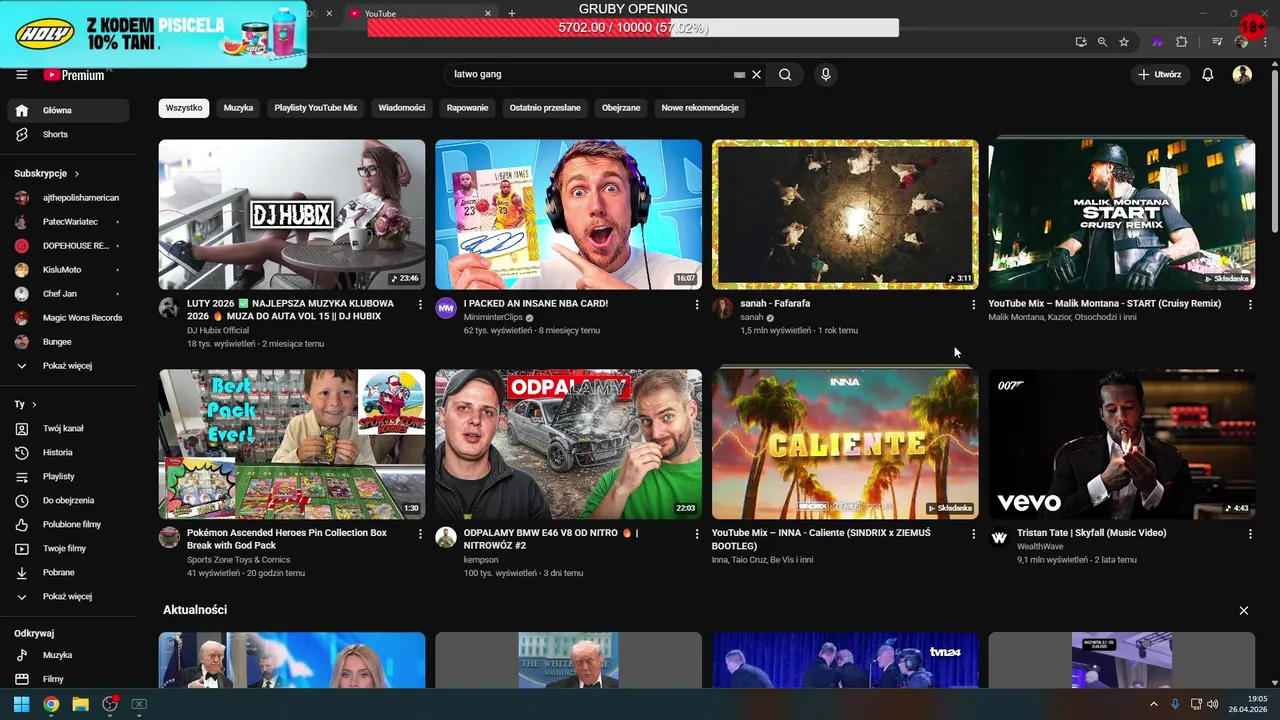Open Shorts in the sidebar
This screenshot has width=1280, height=720.
pyautogui.click(x=68, y=135)
